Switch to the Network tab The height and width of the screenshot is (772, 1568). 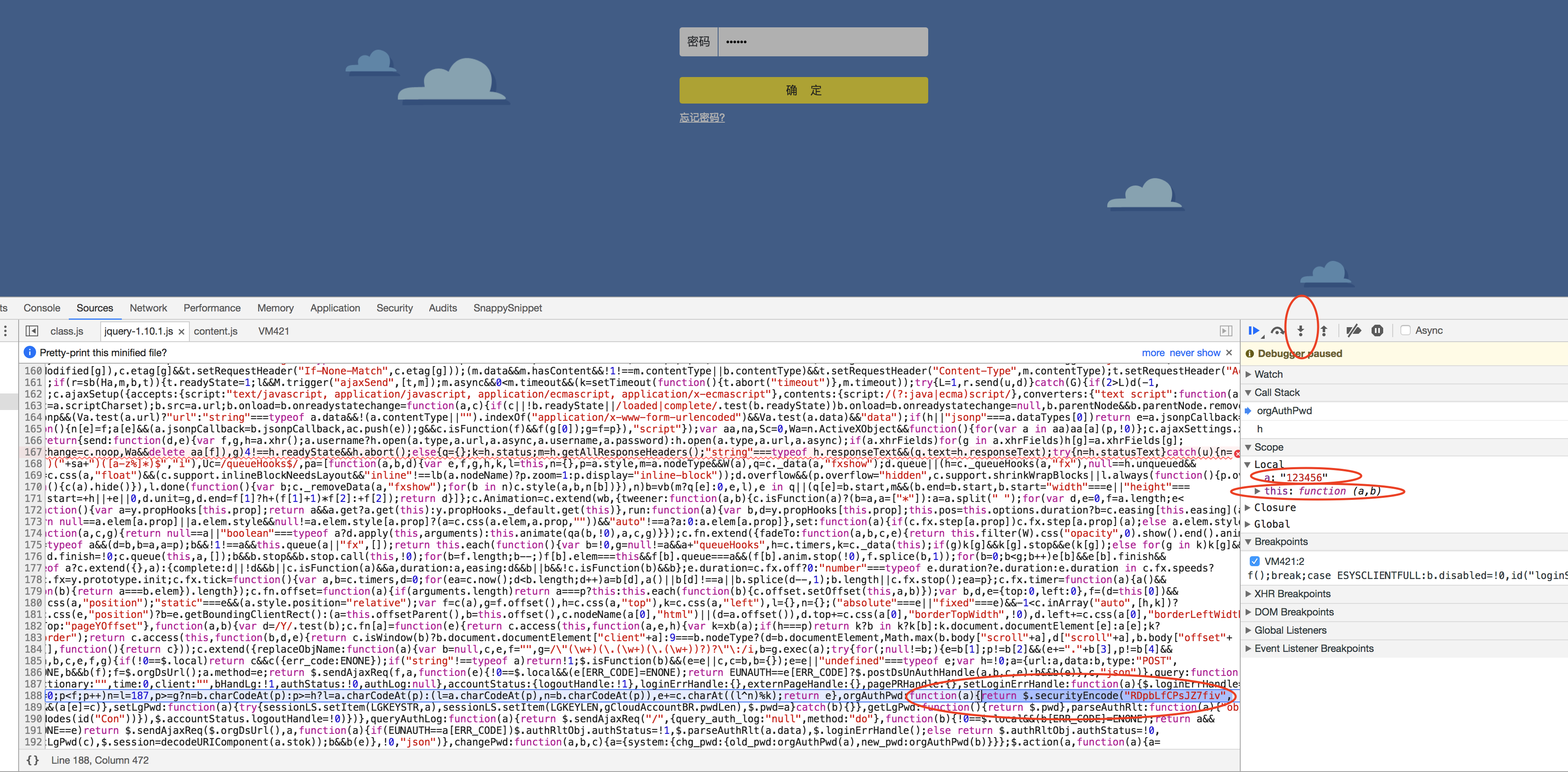148,308
